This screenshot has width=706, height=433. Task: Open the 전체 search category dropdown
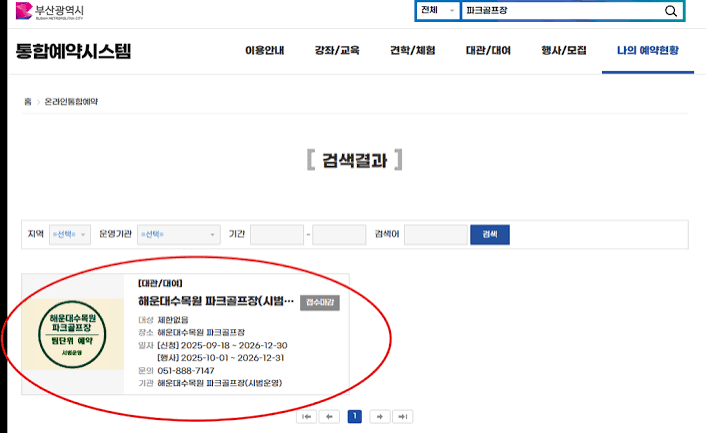tap(437, 10)
